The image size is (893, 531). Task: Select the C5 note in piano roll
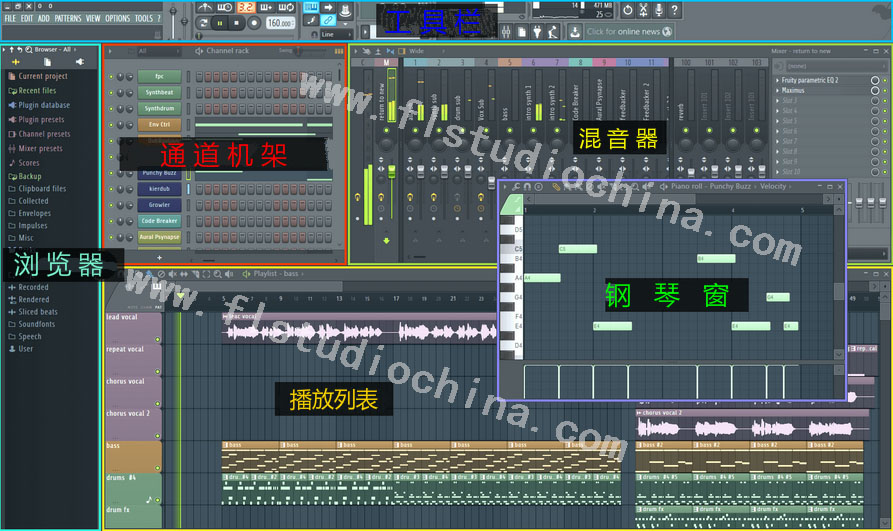(578, 249)
